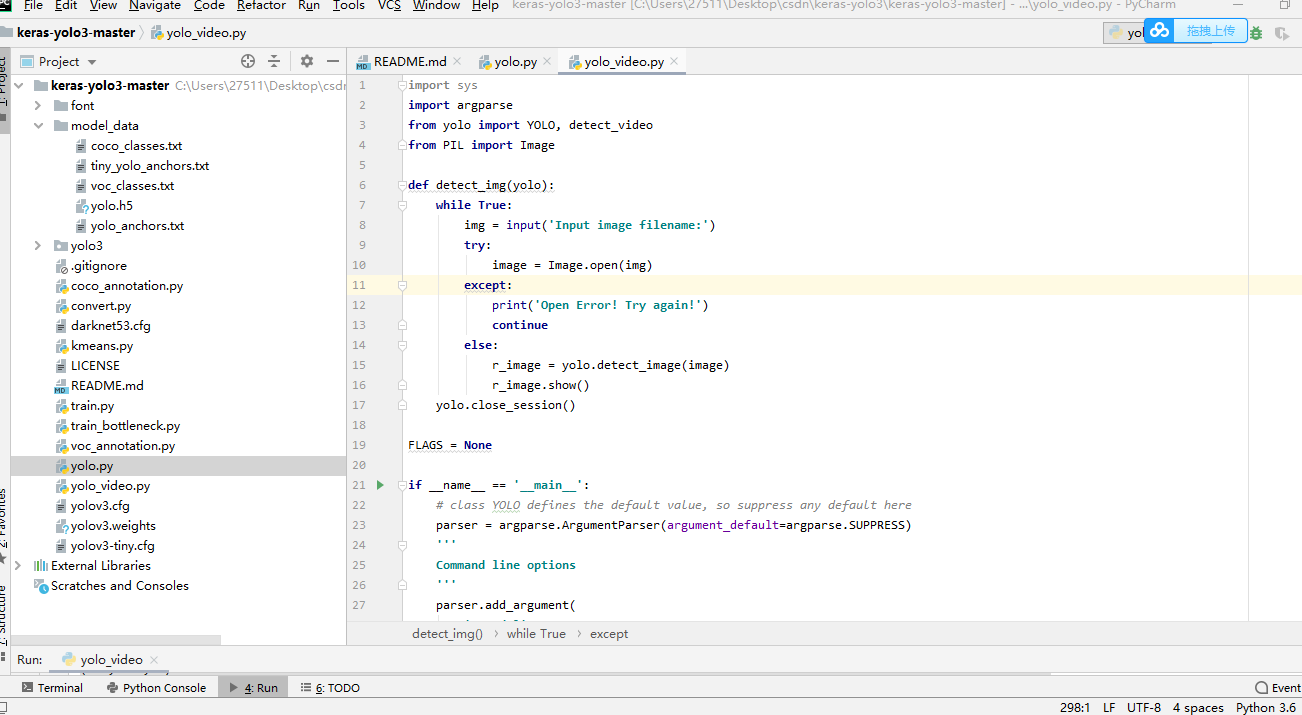
Task: Hide the Project tool window
Action: tap(333, 61)
